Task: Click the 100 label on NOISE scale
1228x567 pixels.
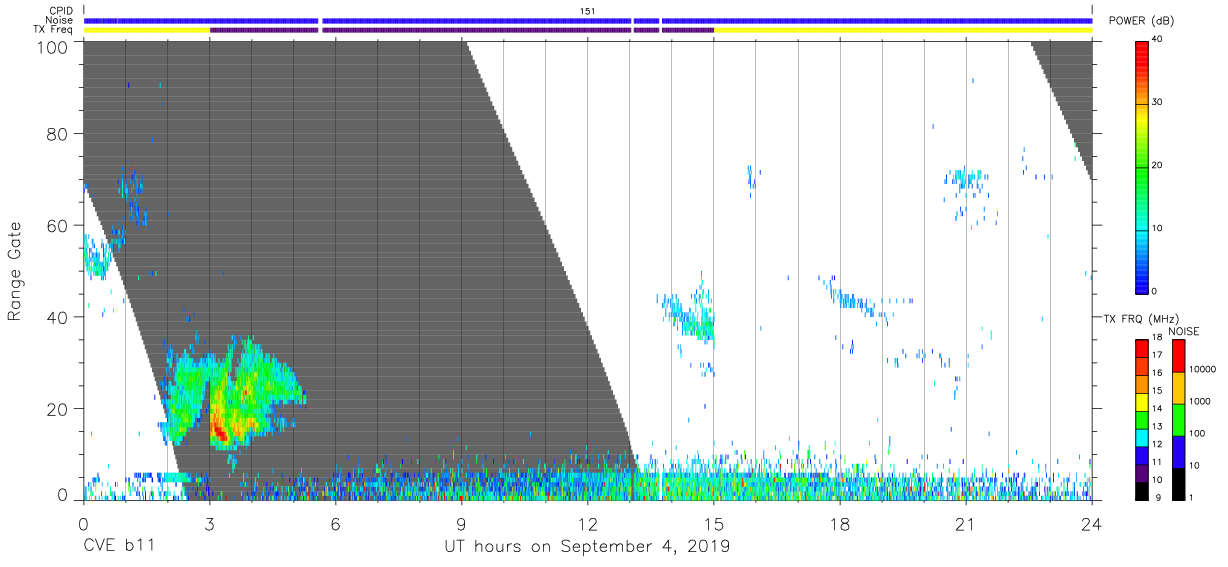Action: point(1198,433)
